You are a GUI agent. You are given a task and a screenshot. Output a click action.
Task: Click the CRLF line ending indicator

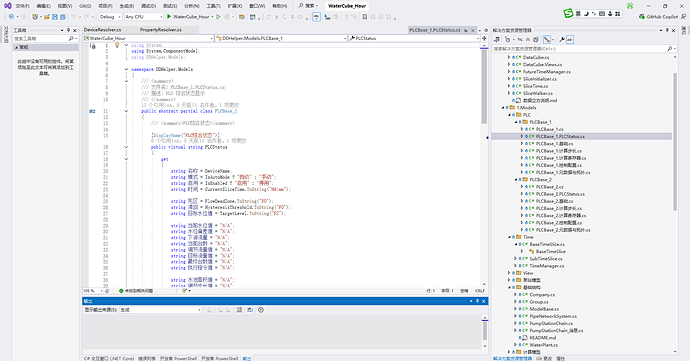pos(480,291)
